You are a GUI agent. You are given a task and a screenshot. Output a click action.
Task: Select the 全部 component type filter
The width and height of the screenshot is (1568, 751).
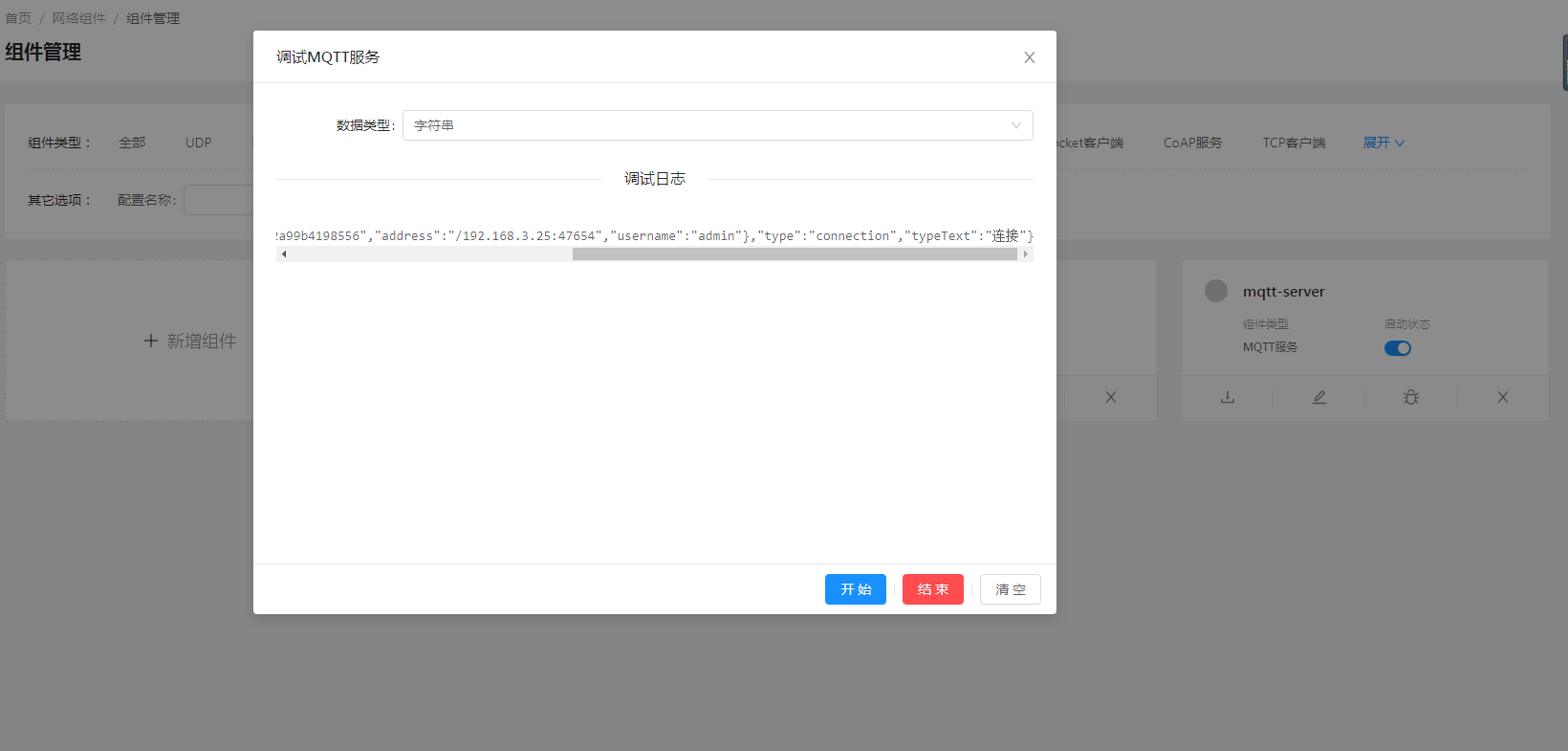(x=132, y=143)
